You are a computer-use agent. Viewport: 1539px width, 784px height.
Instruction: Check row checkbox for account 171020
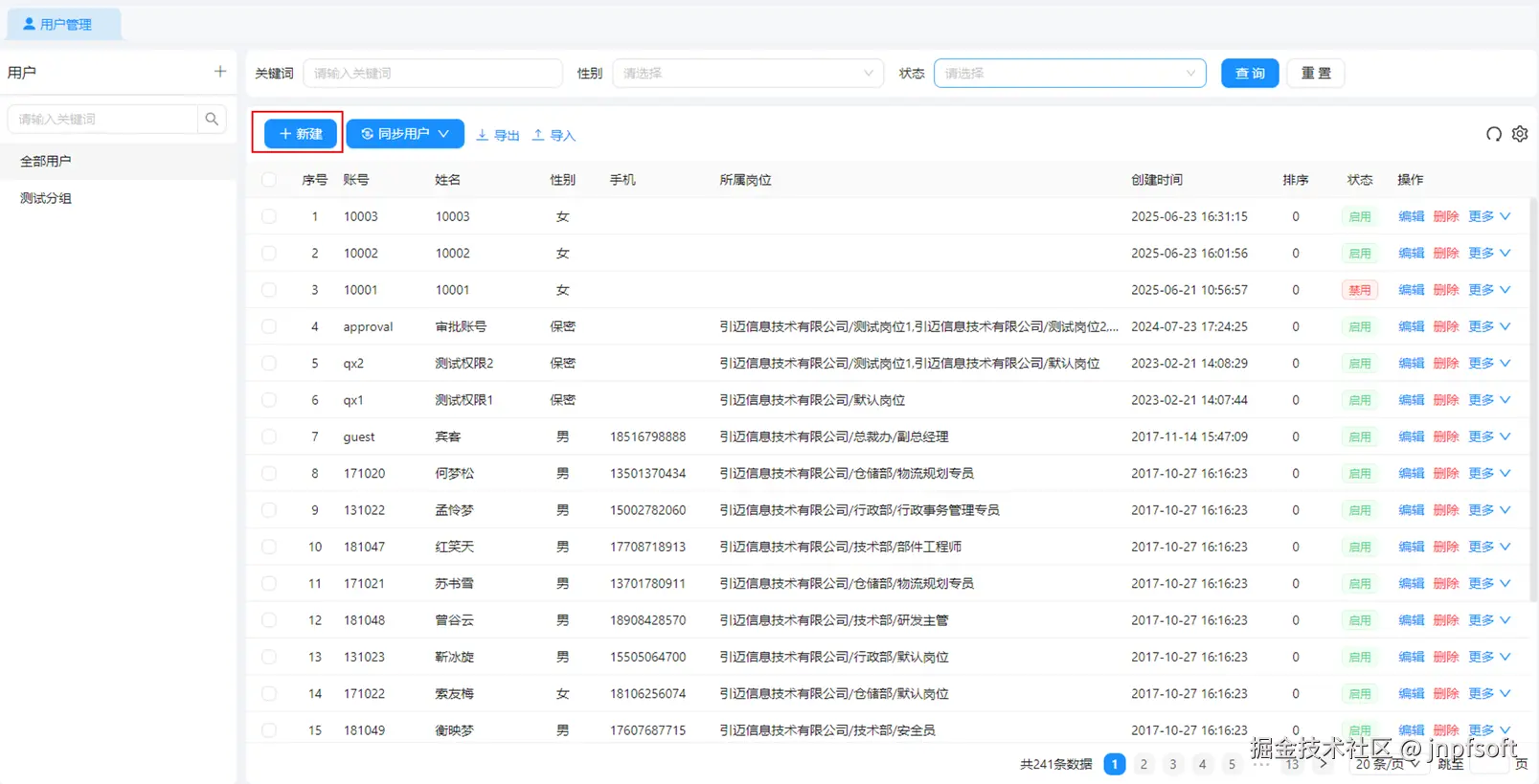[269, 474]
